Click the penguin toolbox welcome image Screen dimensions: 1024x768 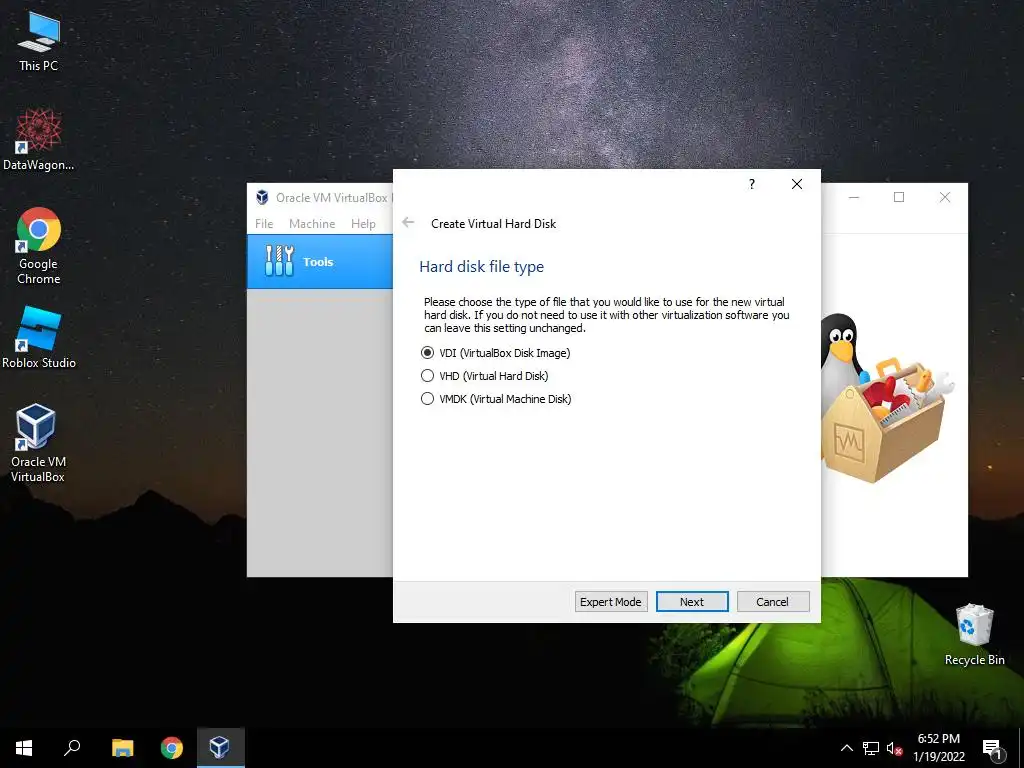[885, 398]
